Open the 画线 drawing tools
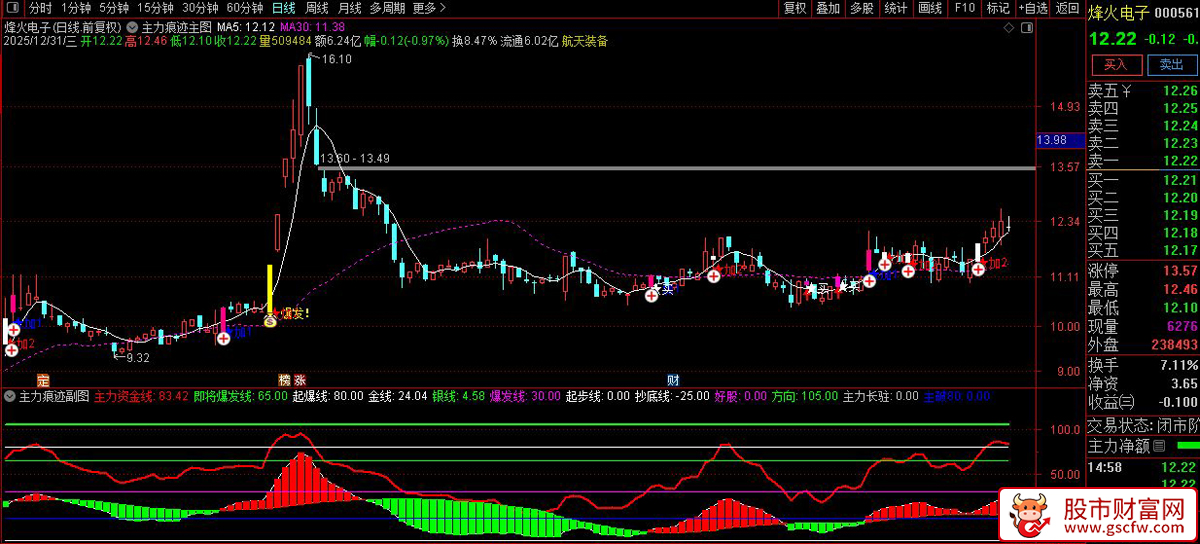 [930, 8]
